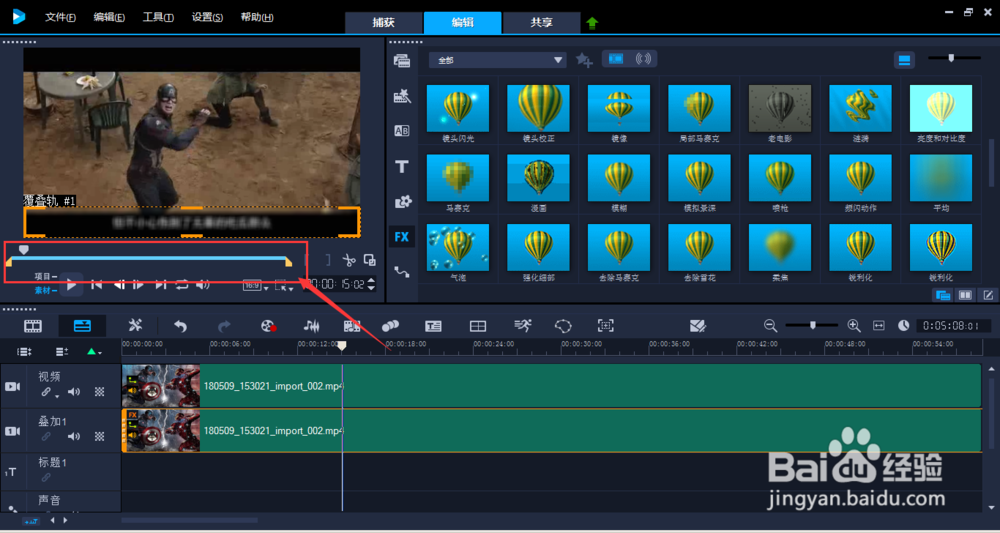The width and height of the screenshot is (1000, 533).
Task: Open the Path library icon
Action: click(x=402, y=272)
